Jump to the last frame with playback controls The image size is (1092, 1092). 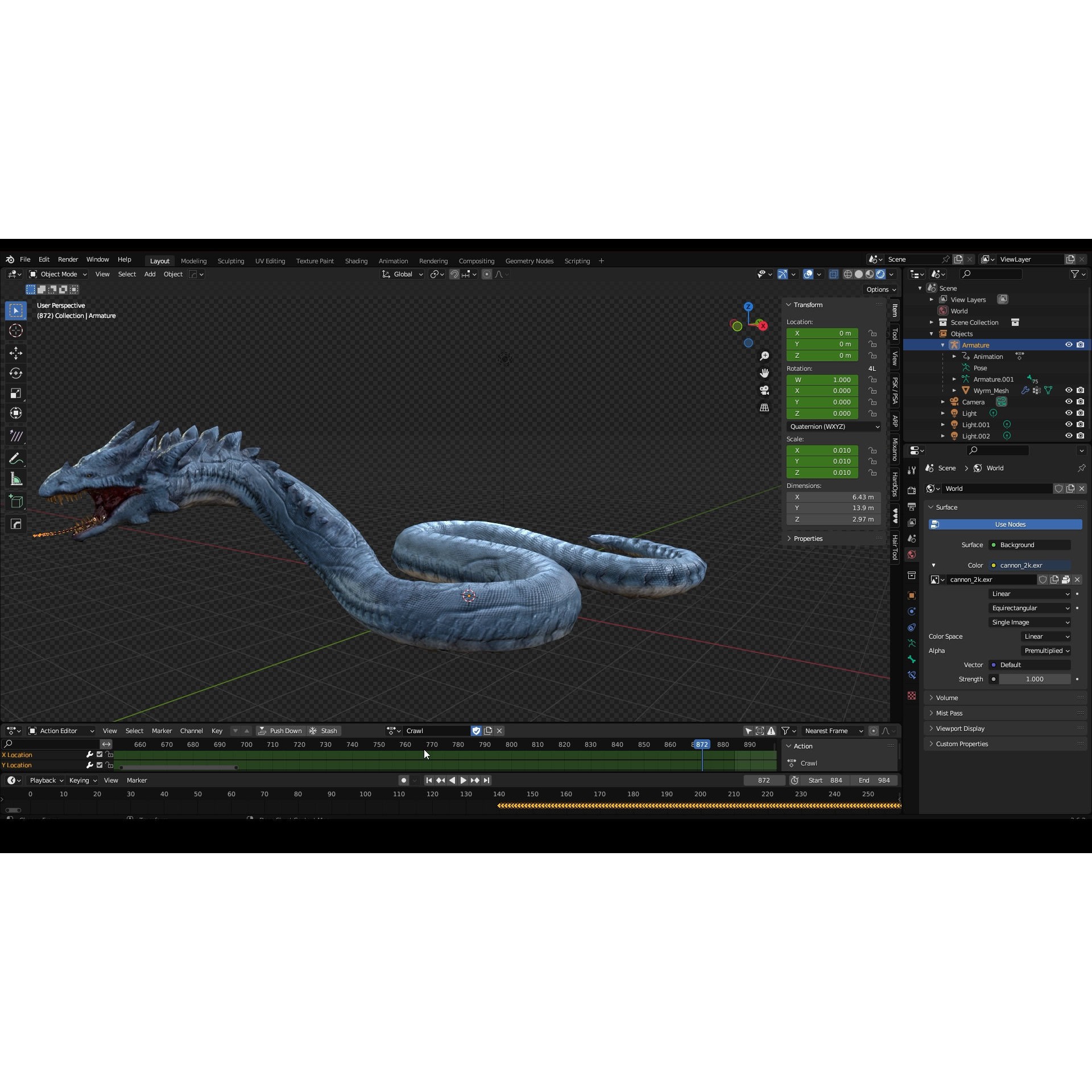pos(487,780)
